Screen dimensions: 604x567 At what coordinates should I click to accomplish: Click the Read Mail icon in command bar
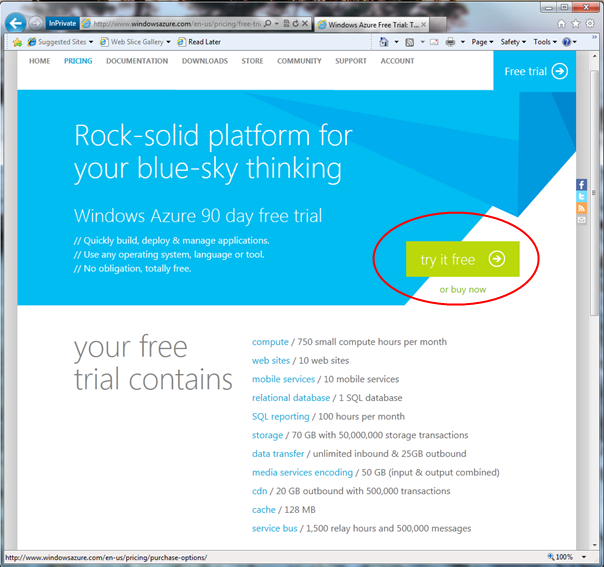pos(434,42)
